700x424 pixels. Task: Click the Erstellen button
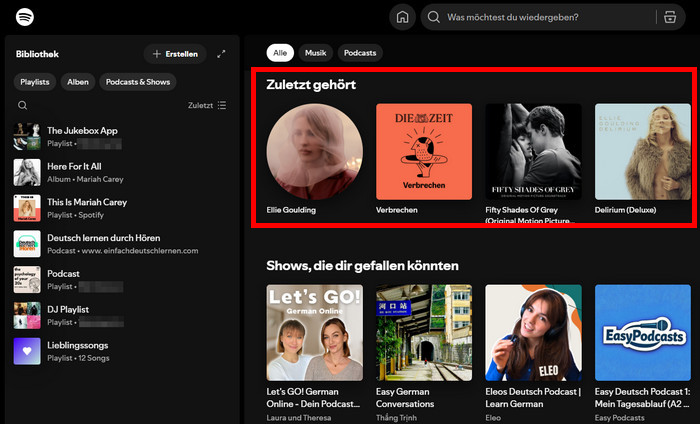click(x=175, y=54)
